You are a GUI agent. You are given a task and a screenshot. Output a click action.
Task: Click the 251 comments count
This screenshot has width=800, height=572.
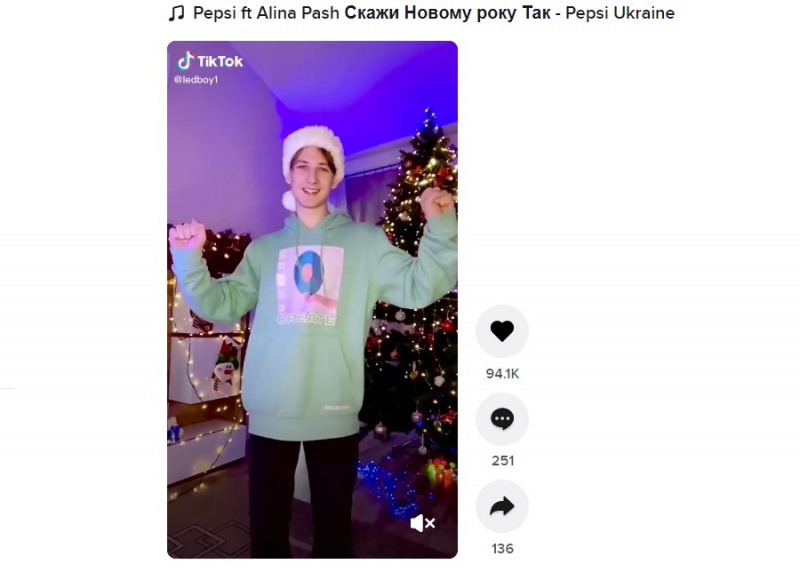coord(502,461)
